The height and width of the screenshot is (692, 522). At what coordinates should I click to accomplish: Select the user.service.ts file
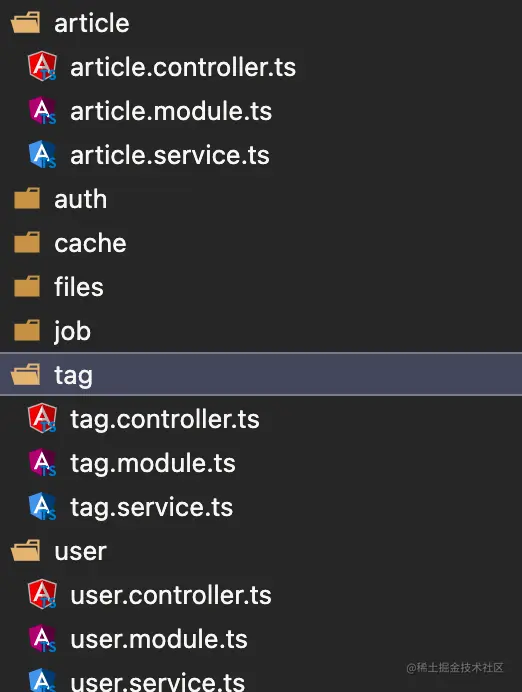158,680
